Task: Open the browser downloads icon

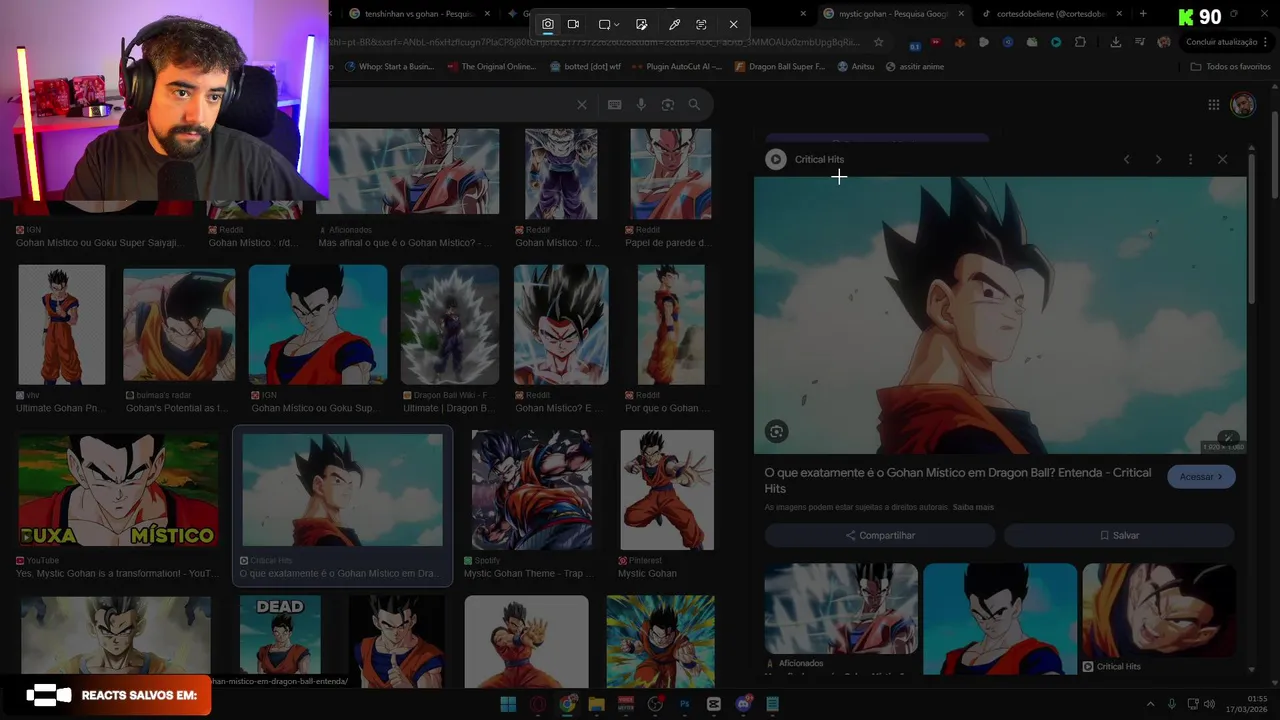Action: click(x=1115, y=42)
